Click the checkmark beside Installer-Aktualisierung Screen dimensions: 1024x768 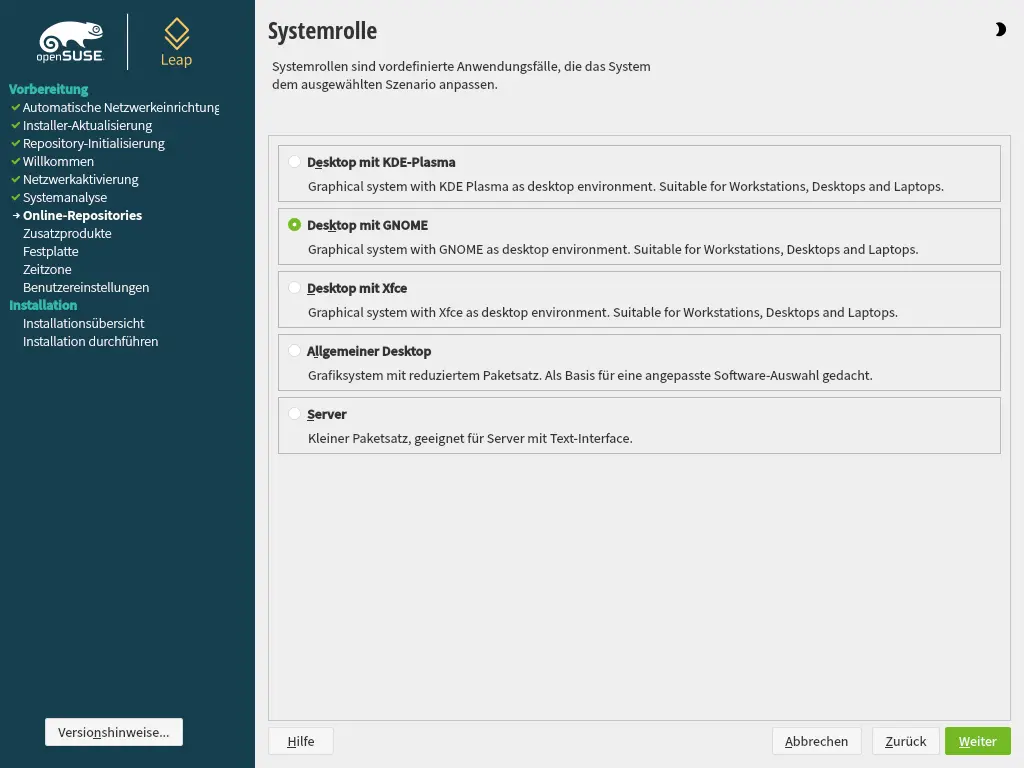[15, 125]
